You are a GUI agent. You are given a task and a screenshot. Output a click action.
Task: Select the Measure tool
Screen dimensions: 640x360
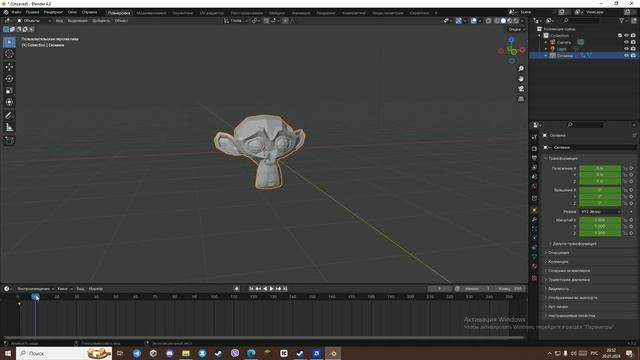[9, 128]
